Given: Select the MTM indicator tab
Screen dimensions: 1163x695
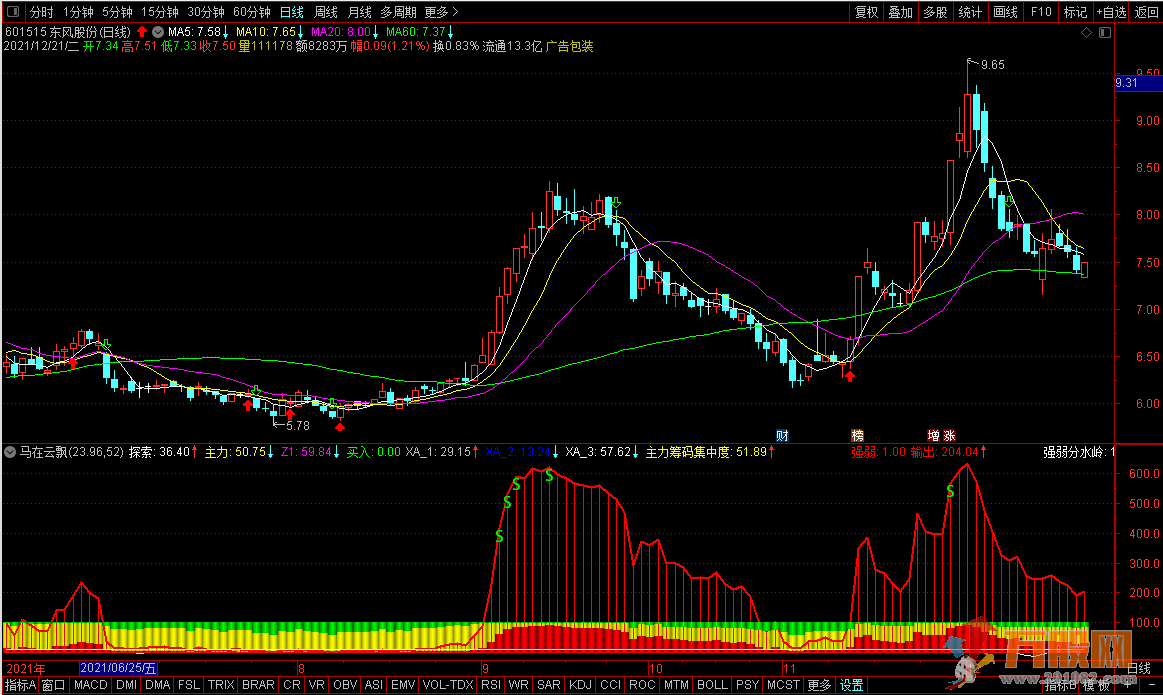Looking at the screenshot, I should click(x=676, y=685).
